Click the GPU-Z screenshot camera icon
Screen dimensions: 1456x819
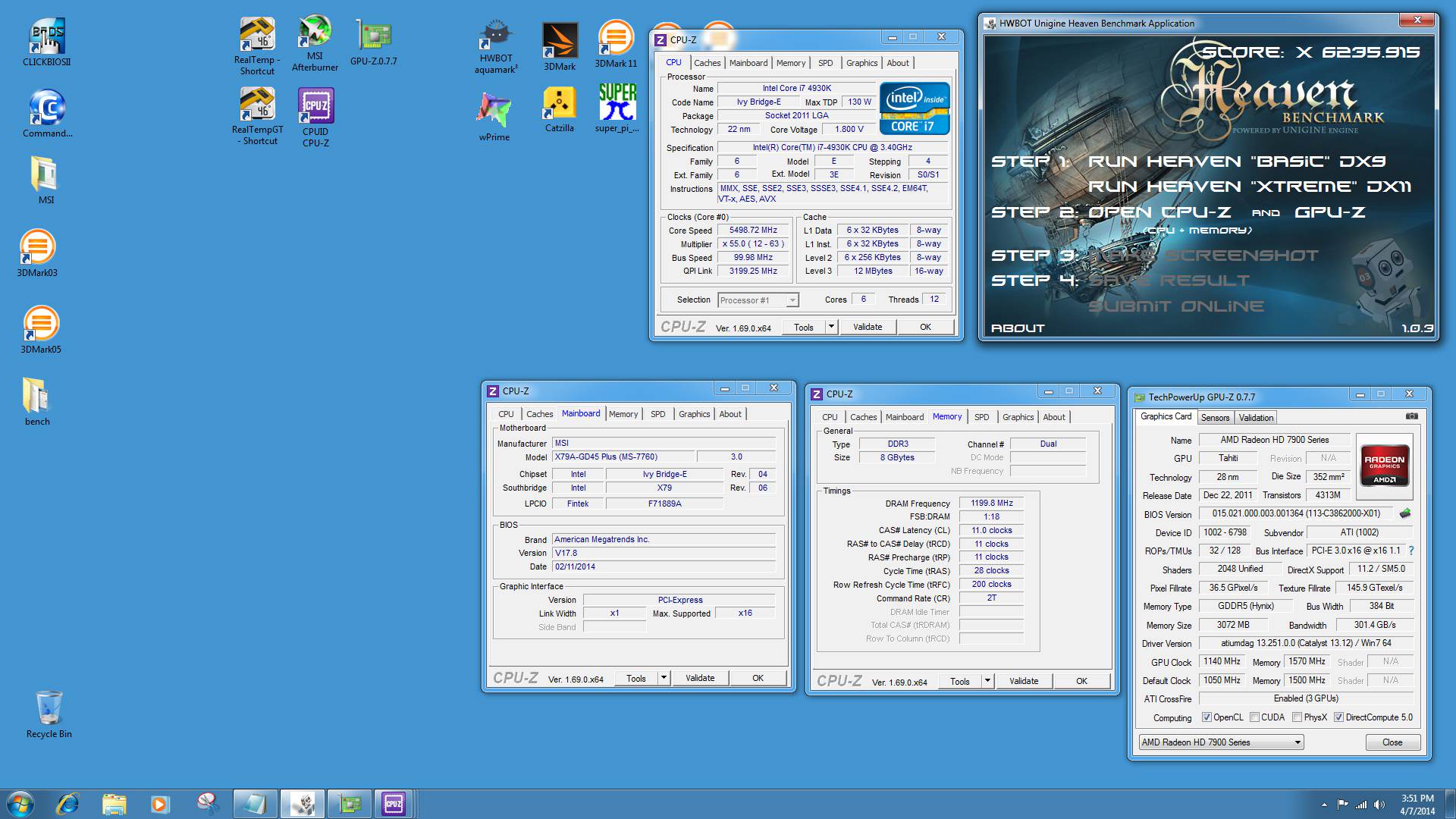1411,416
